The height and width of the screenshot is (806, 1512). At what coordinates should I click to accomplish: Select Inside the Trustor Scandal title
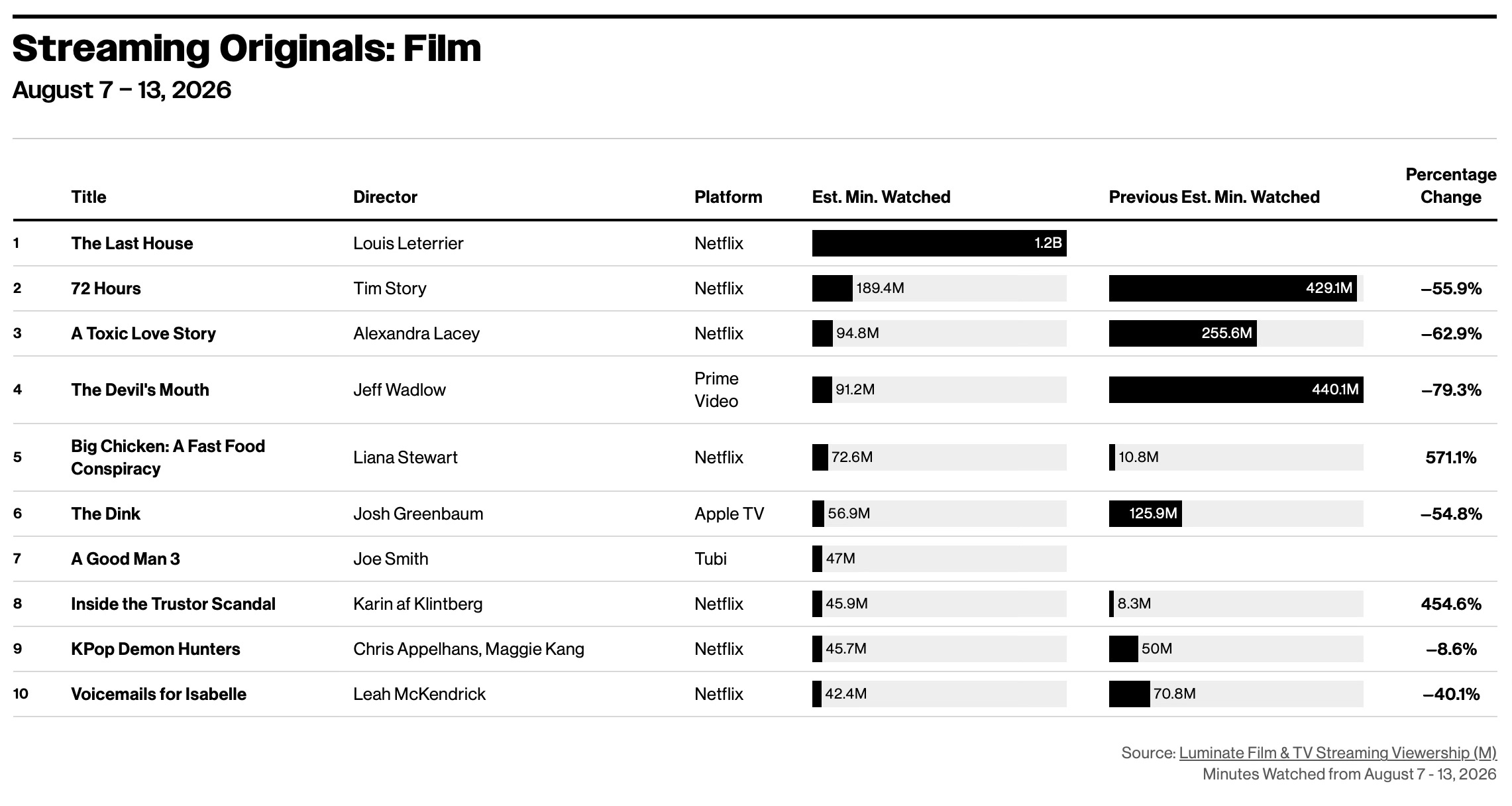[173, 604]
